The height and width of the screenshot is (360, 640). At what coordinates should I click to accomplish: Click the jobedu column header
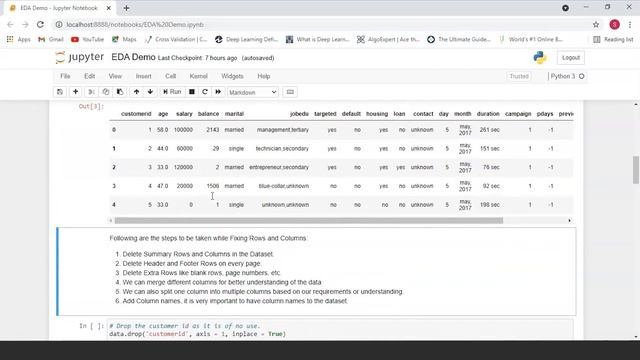(x=299, y=114)
